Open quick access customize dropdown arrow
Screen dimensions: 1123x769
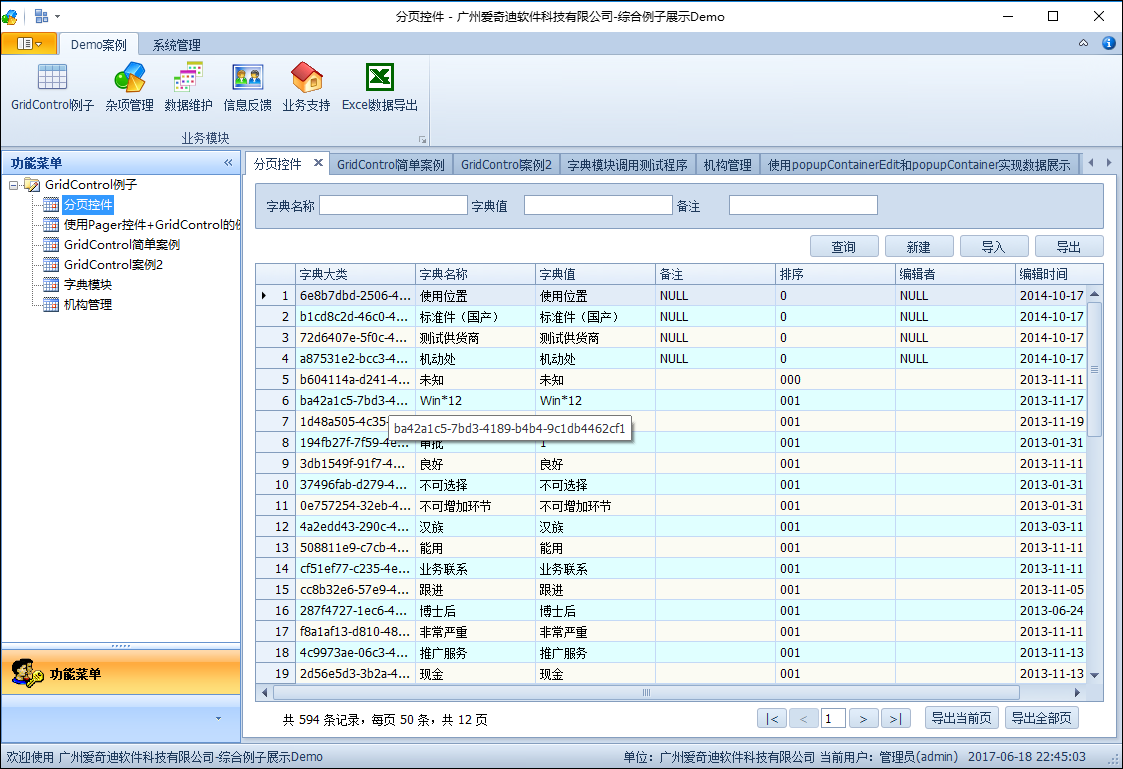tap(57, 16)
